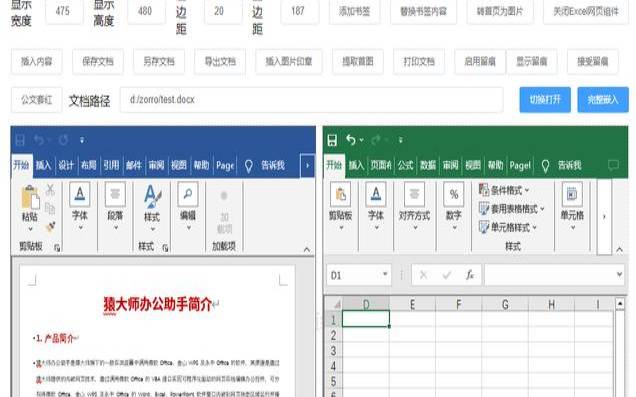The width and height of the screenshot is (636, 397).
Task: Open the Excel Name Box D1 dropdown arrow
Action: click(x=385, y=275)
